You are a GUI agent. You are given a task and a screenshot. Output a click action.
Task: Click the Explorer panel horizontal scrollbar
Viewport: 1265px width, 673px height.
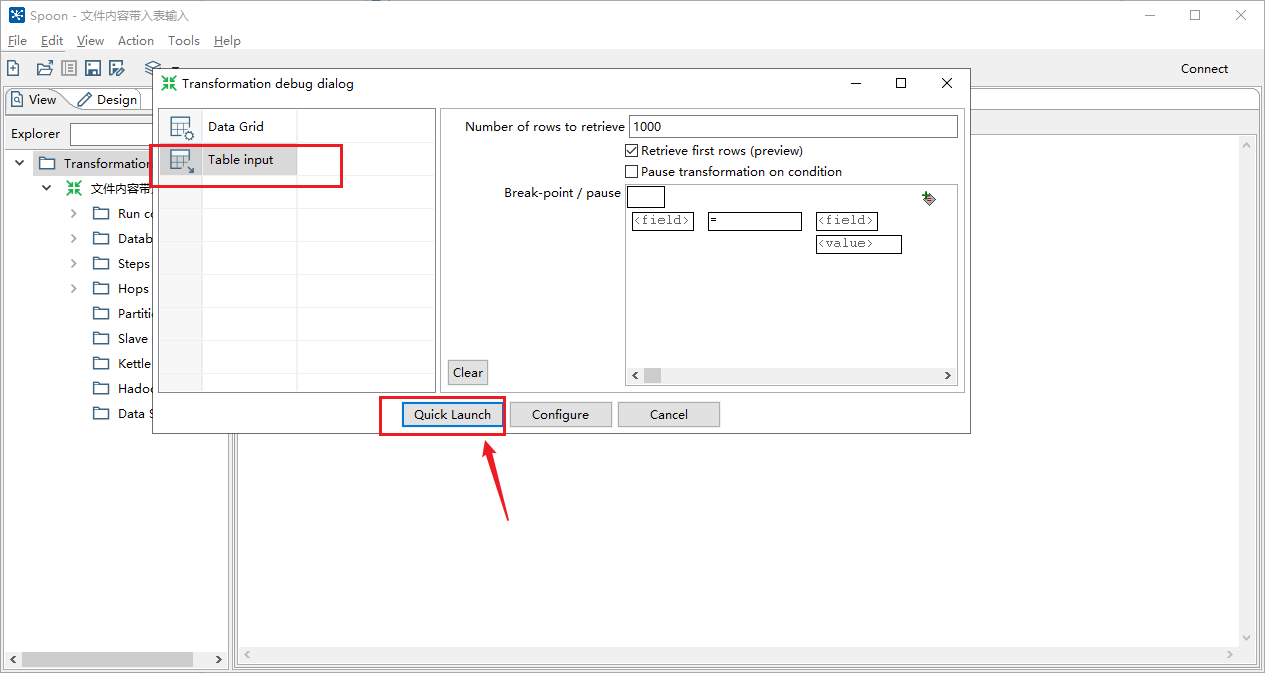tap(107, 660)
